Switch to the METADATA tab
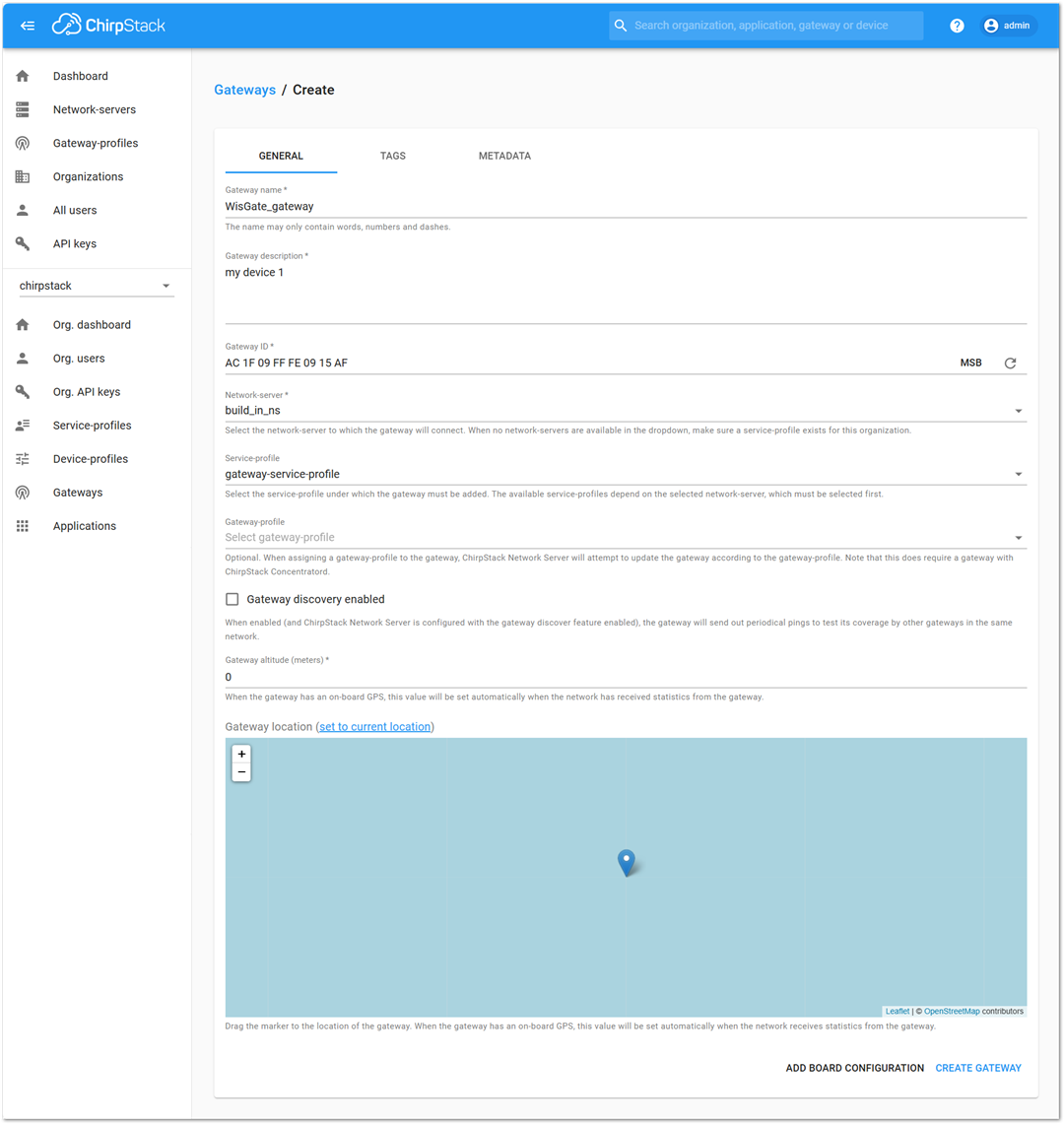 504,156
